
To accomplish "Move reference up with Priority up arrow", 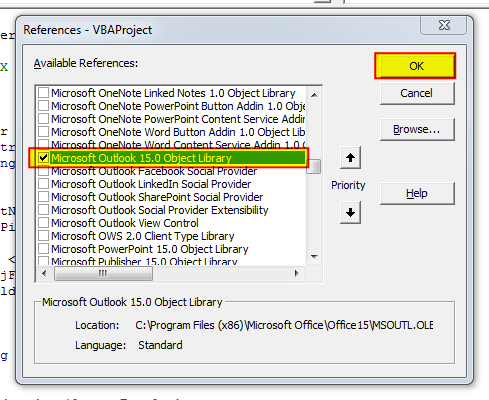I will [x=350, y=157].
